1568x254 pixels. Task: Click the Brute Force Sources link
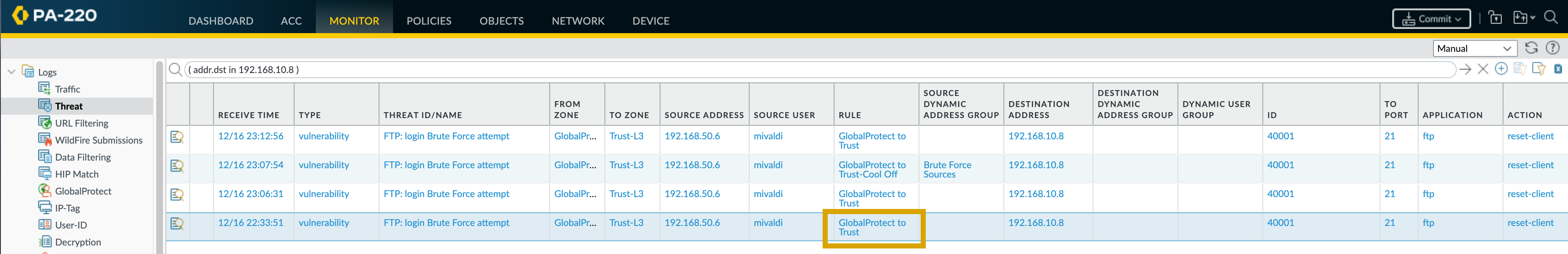[947, 169]
